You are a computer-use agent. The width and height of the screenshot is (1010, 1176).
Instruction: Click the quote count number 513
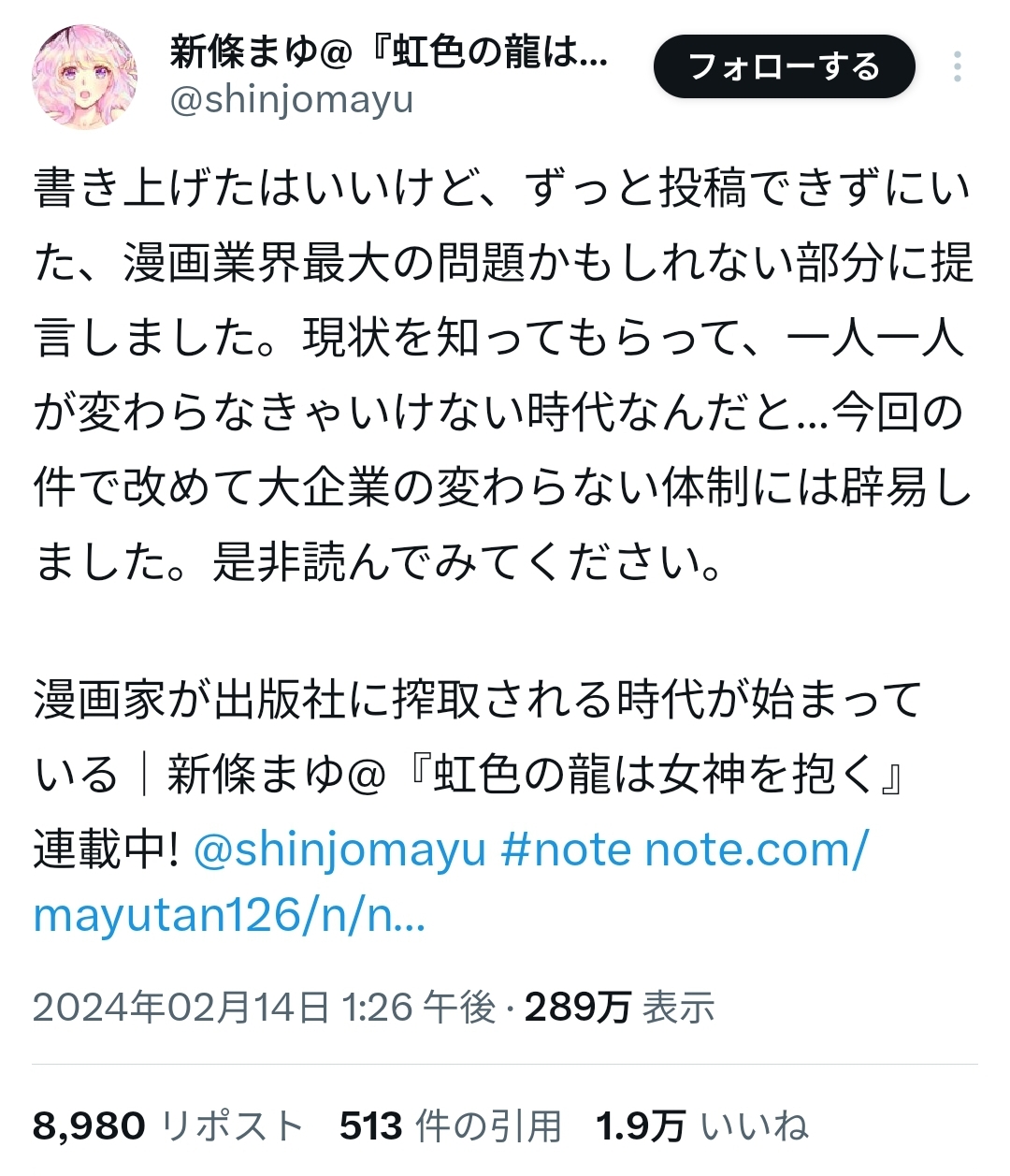click(371, 1126)
